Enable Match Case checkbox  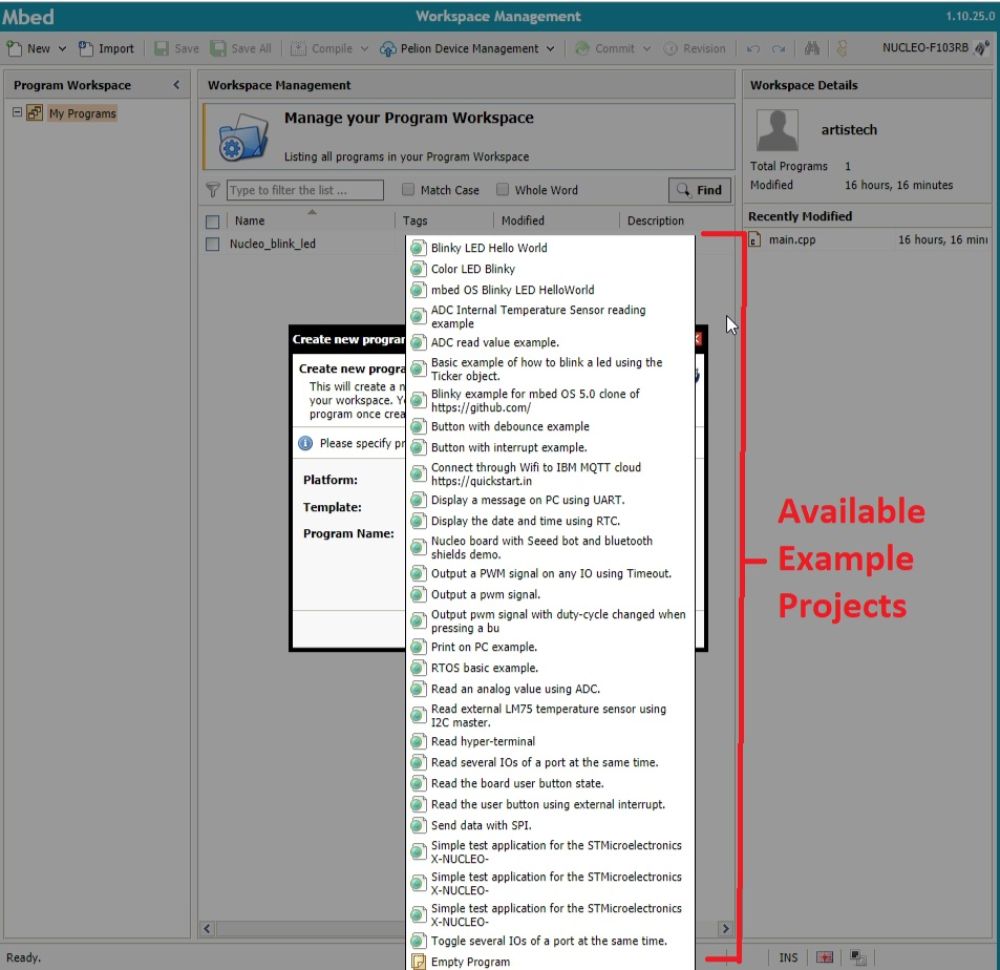(x=408, y=189)
